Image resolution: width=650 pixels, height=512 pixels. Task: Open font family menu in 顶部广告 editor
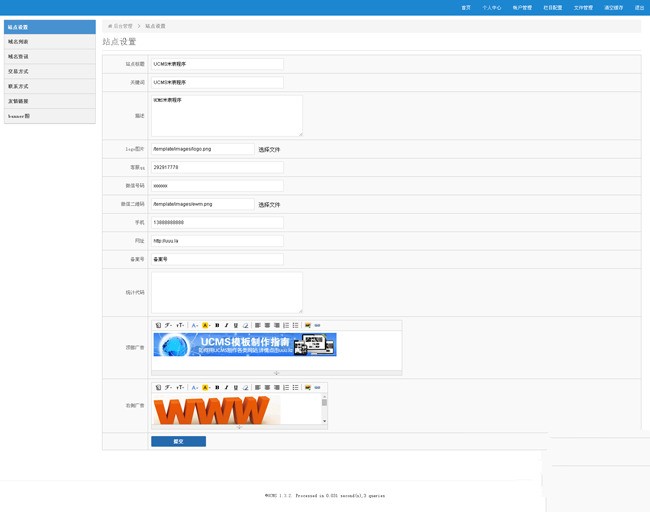pos(168,325)
